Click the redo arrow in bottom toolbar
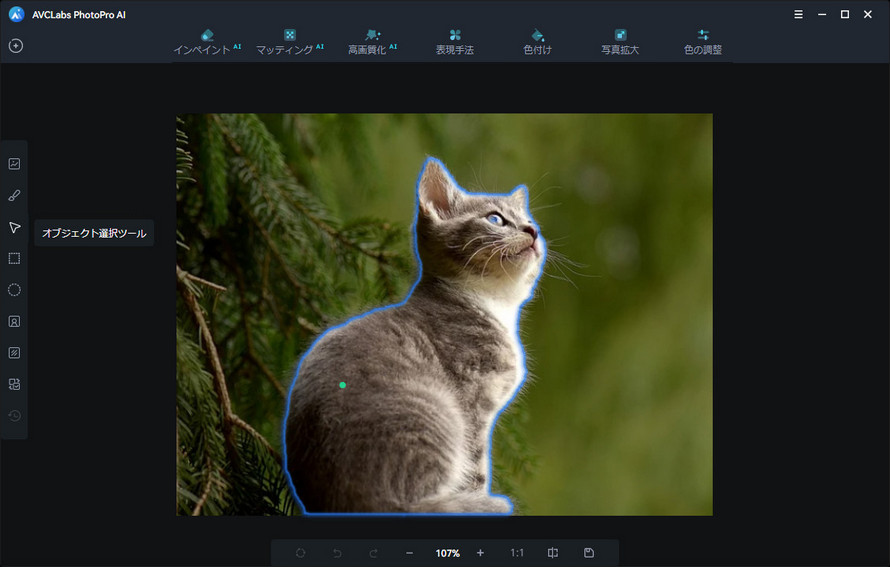Screen dimensions: 890x567 (373, 553)
